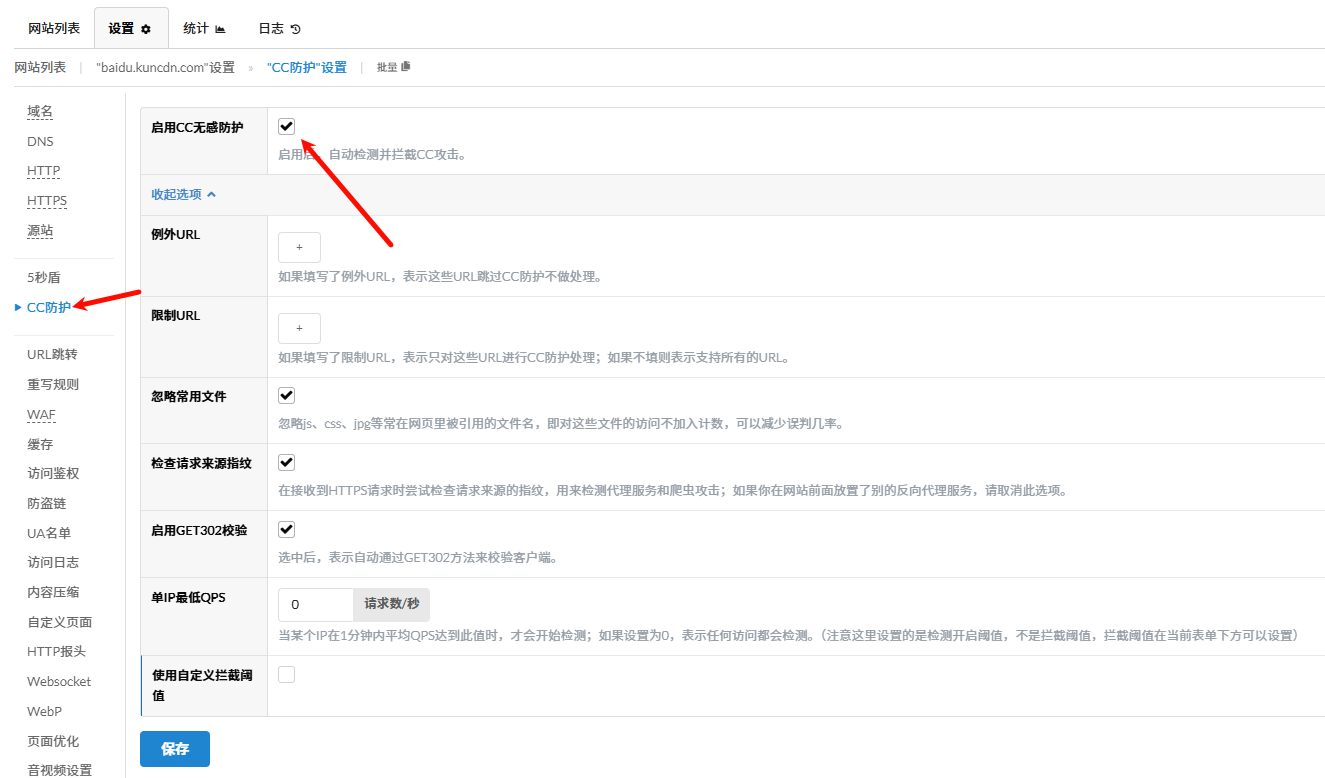The image size is (1325, 778).
Task: Enable 使用自定义拦截阈值 checkbox
Action: click(x=286, y=675)
